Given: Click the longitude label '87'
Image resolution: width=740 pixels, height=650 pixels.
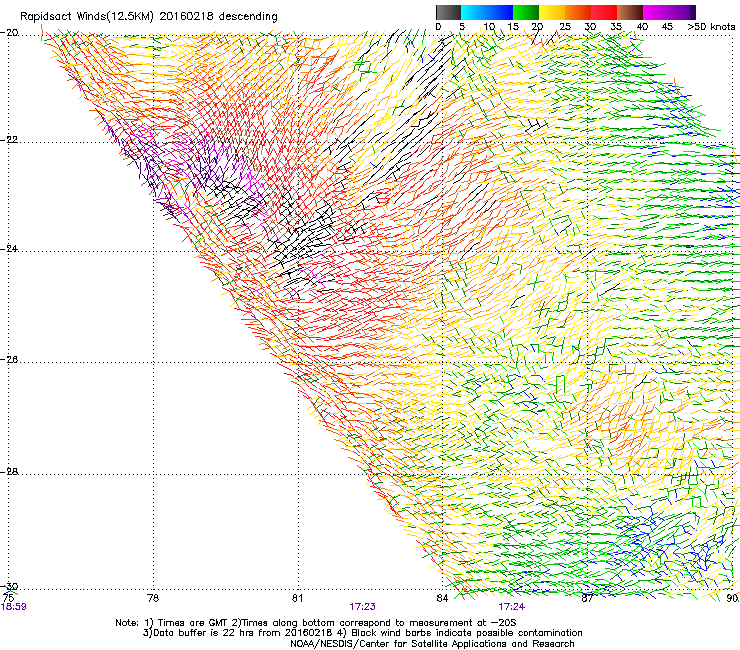Looking at the screenshot, I should click(x=587, y=598).
